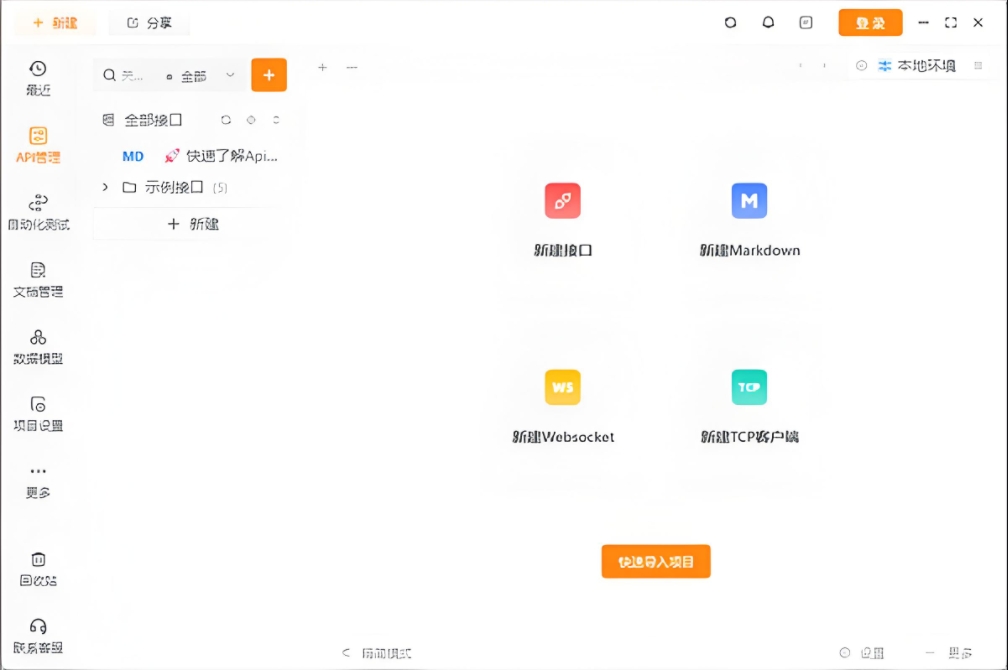Click the keyword search input field
The height and width of the screenshot is (670, 1008).
[x=132, y=76]
